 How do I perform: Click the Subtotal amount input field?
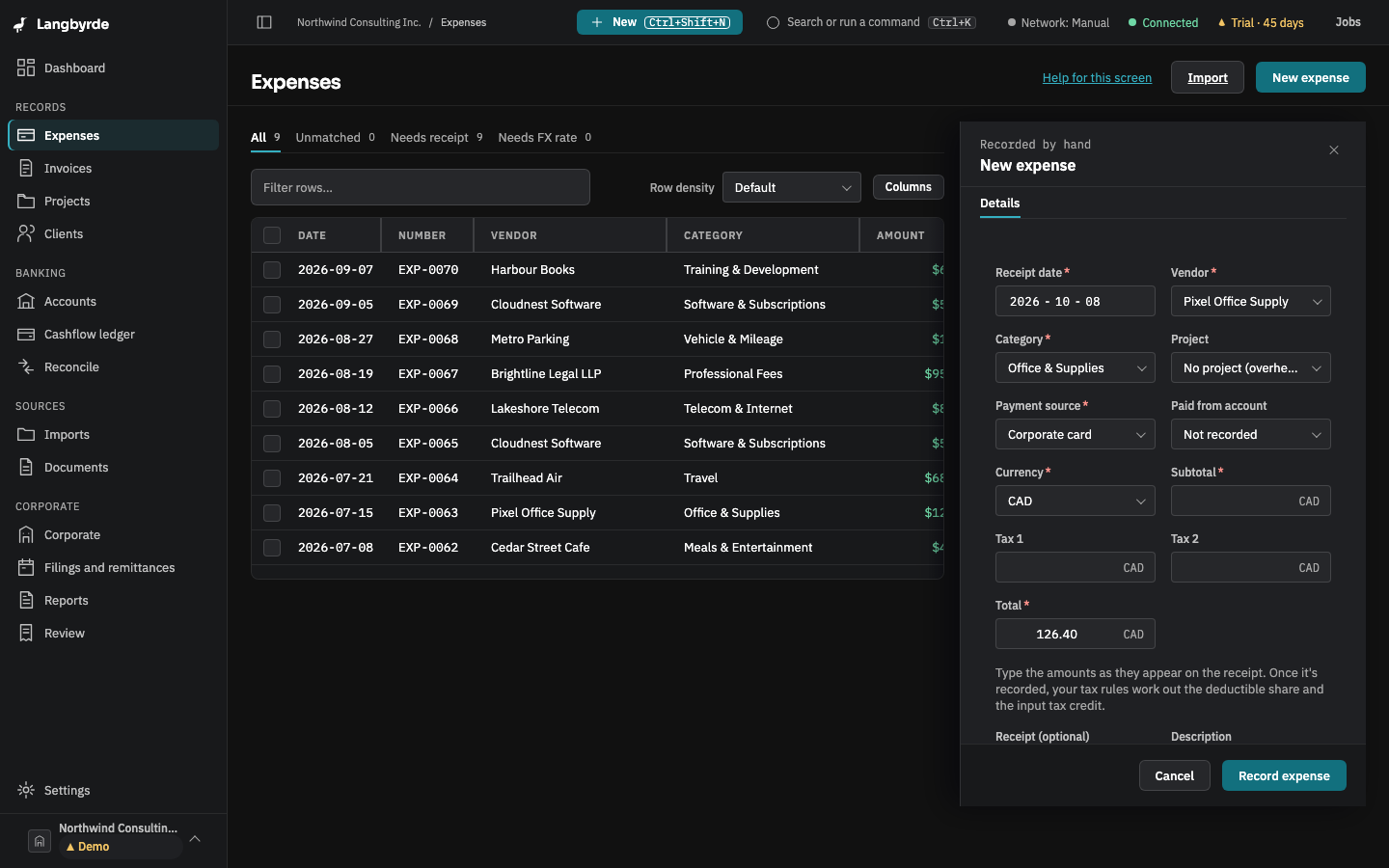point(1251,501)
